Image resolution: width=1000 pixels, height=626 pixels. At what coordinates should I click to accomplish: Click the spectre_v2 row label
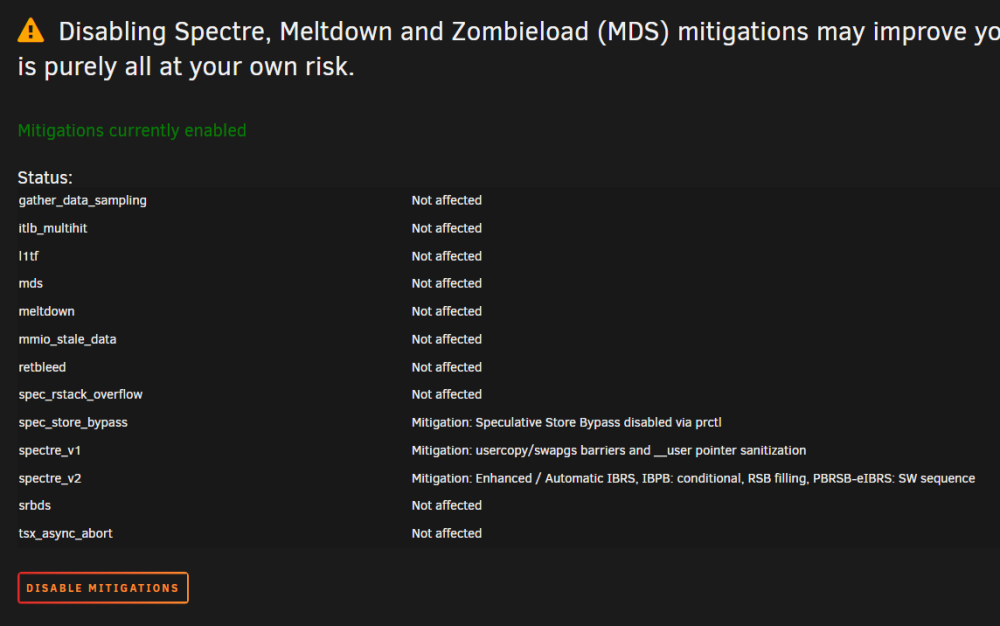coord(50,479)
